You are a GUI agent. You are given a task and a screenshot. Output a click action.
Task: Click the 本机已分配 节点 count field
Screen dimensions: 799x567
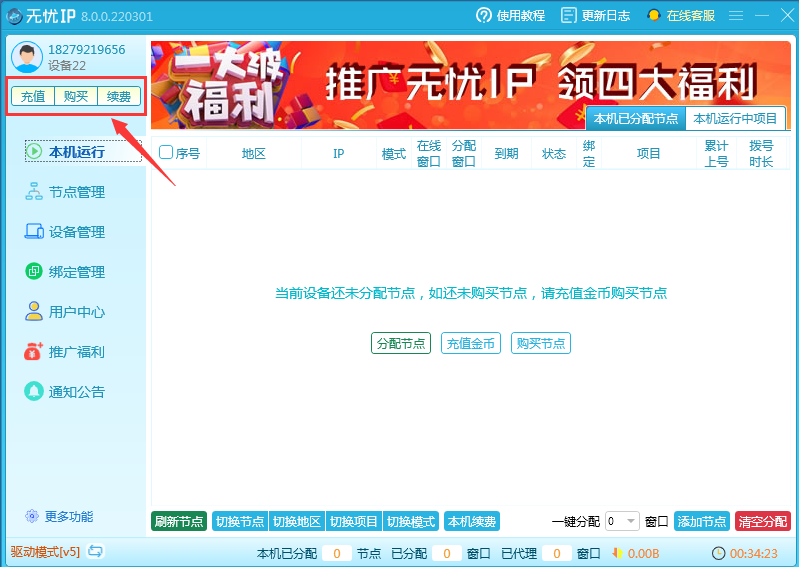(x=337, y=553)
